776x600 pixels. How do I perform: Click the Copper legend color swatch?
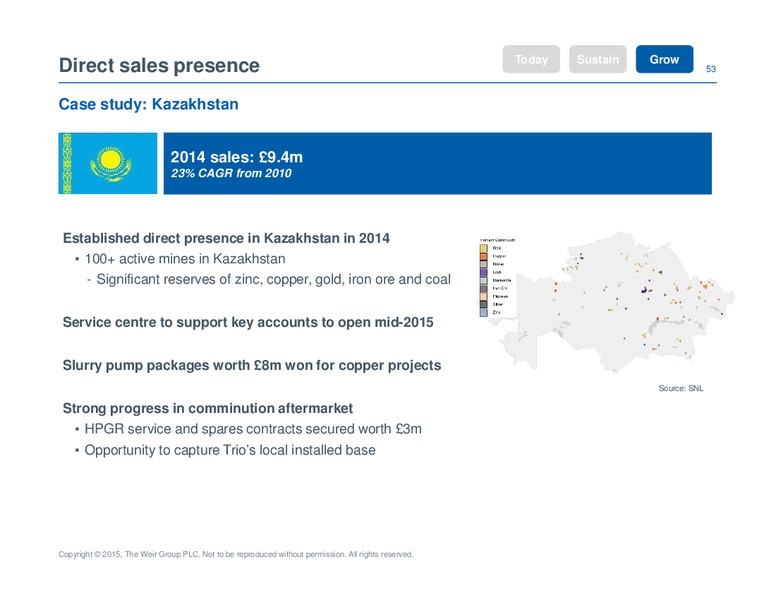(x=484, y=256)
